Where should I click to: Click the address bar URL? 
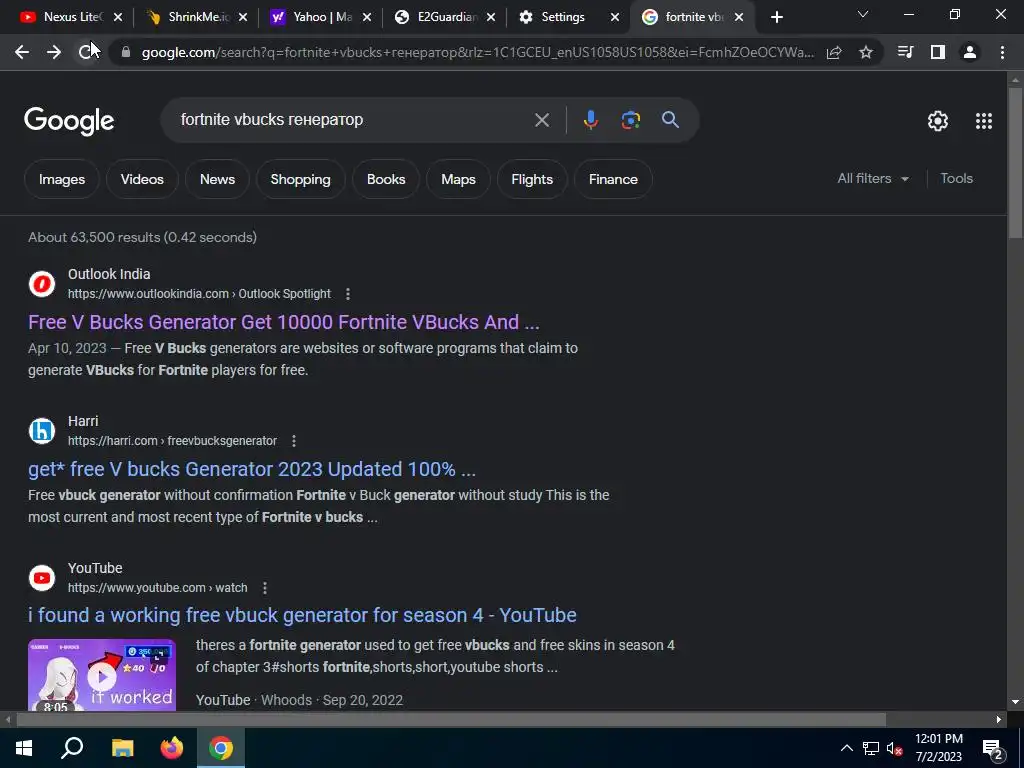tap(477, 52)
